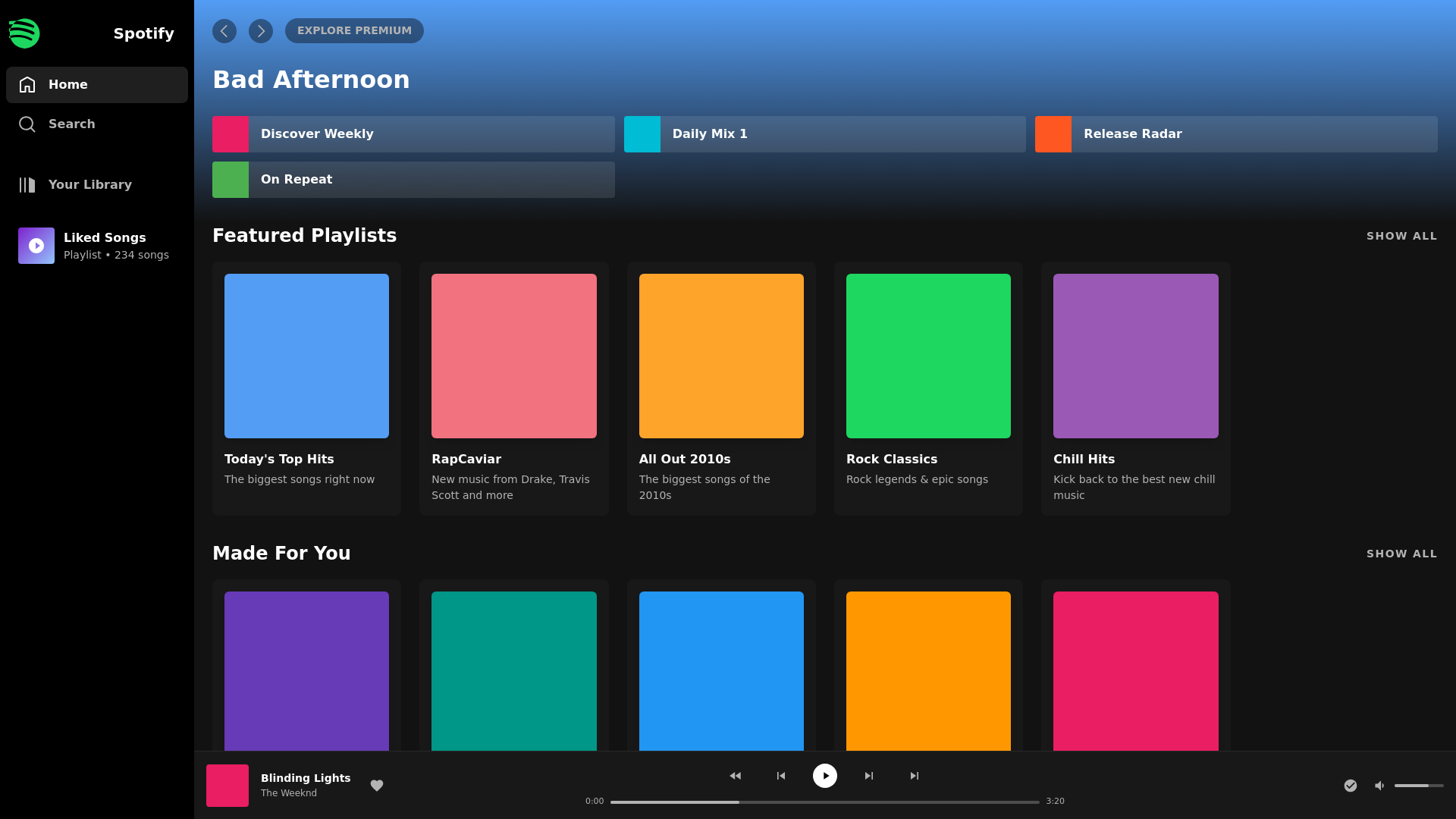
Task: Seek within the song progress bar
Action: [824, 802]
